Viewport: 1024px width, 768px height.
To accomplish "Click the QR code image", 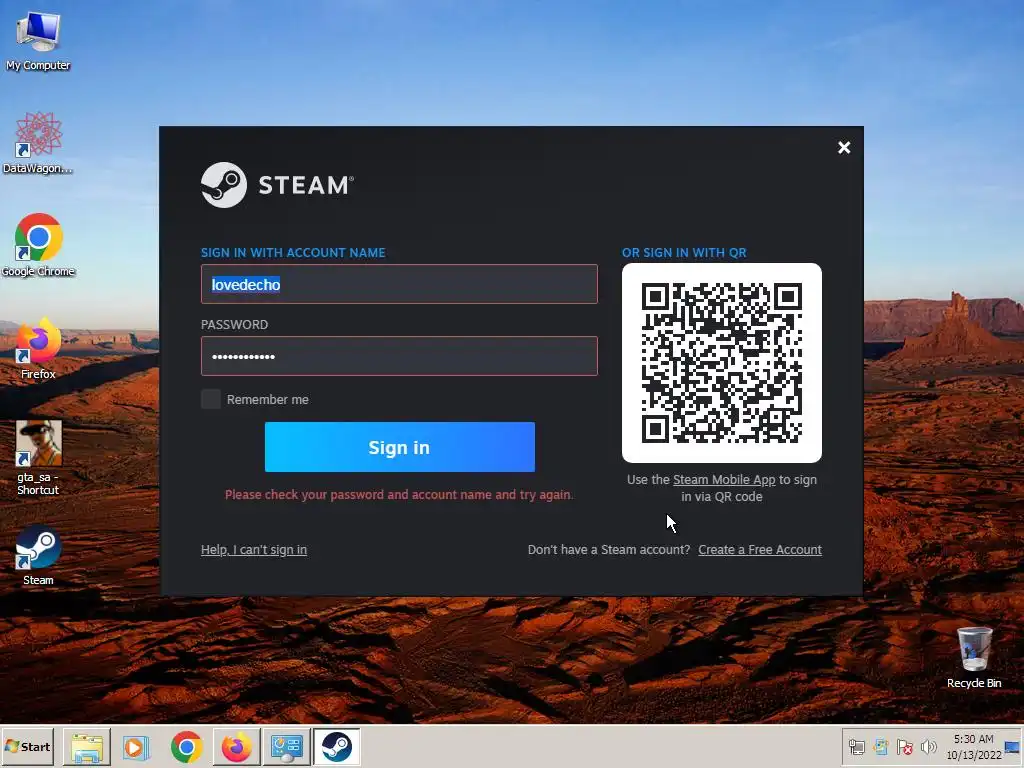I will point(722,363).
